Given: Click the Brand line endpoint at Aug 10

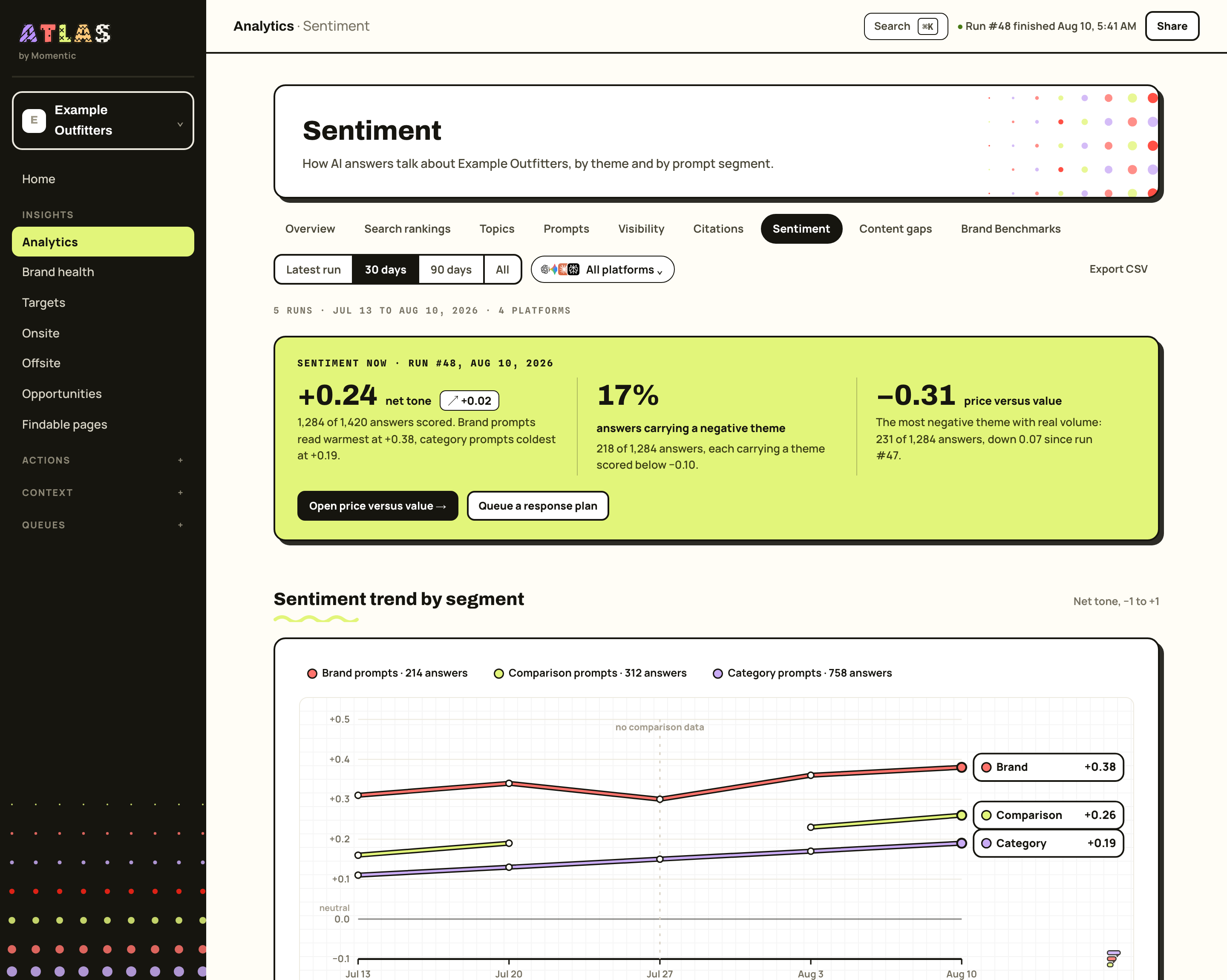Looking at the screenshot, I should [961, 767].
